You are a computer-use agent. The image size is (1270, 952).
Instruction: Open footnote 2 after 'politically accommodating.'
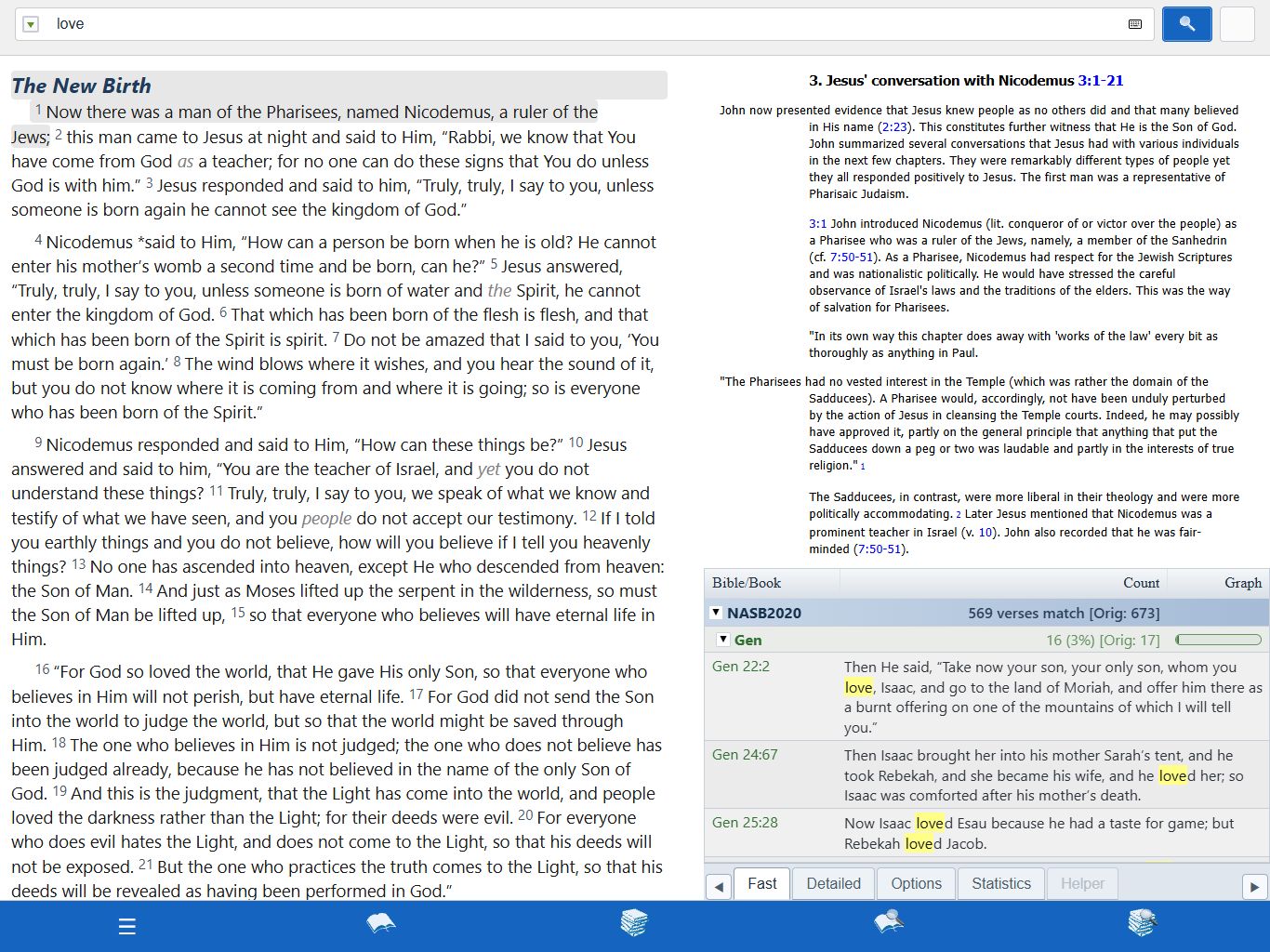pos(959,515)
